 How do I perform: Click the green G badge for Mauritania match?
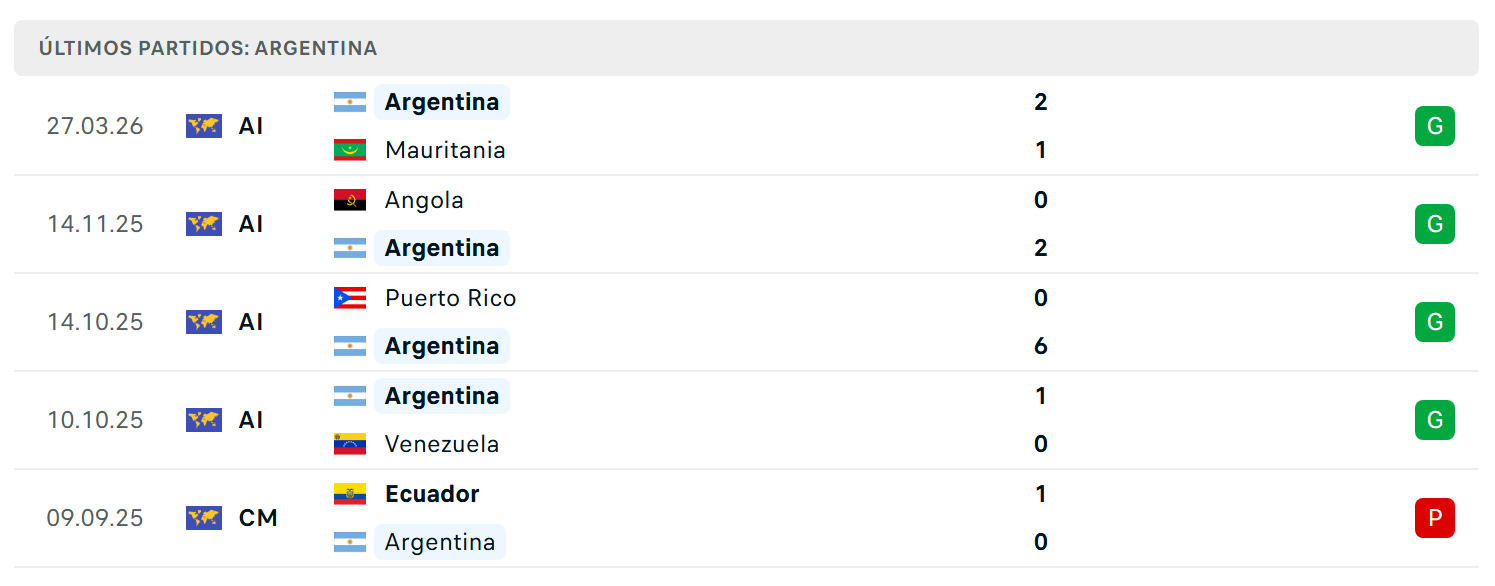tap(1435, 126)
